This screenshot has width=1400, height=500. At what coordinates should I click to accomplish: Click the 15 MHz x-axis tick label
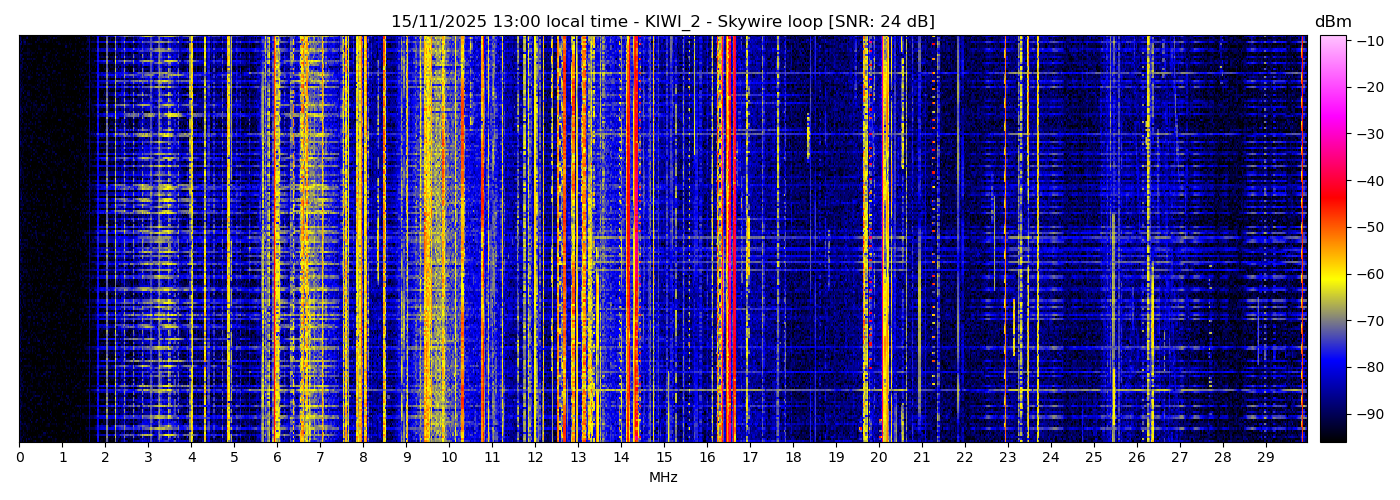click(664, 457)
